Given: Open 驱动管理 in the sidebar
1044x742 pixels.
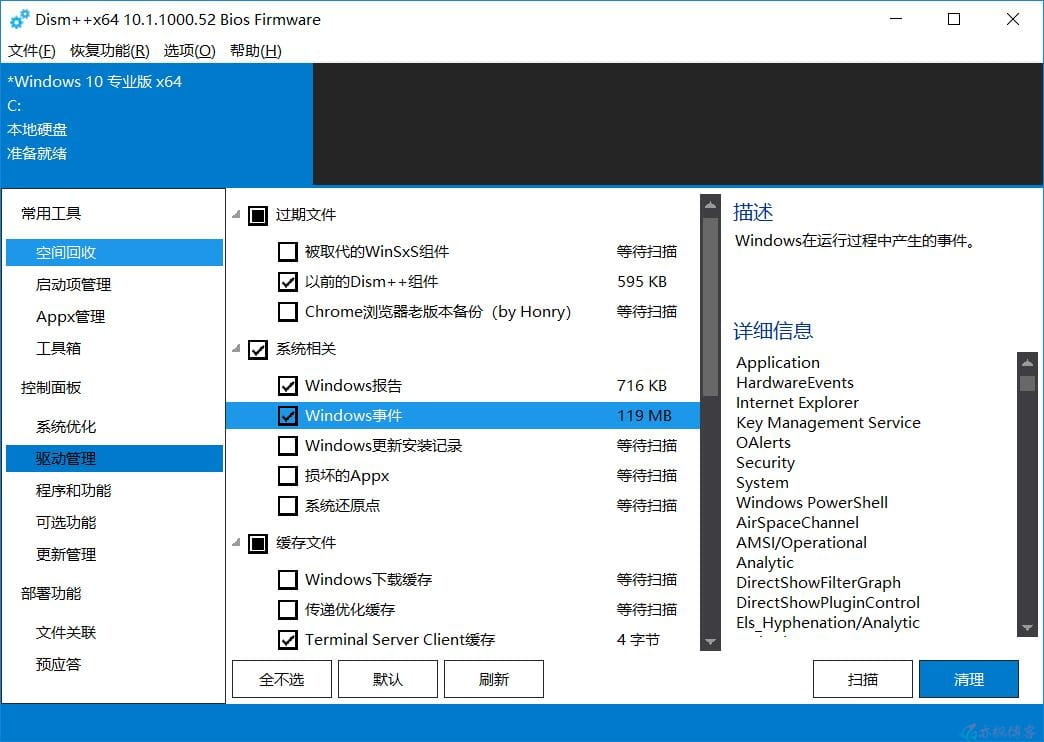Looking at the screenshot, I should pos(115,458).
